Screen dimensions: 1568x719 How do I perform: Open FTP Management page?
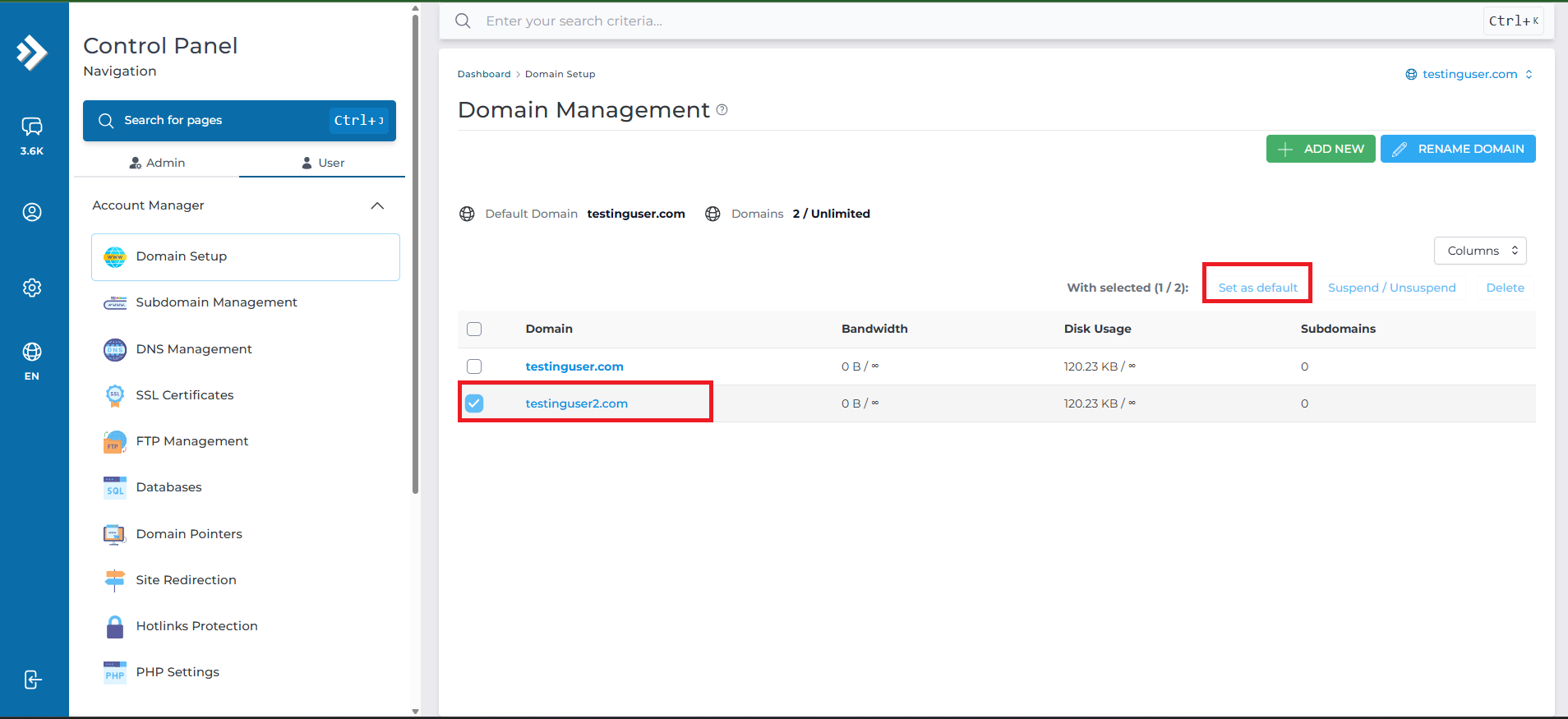(x=246, y=442)
